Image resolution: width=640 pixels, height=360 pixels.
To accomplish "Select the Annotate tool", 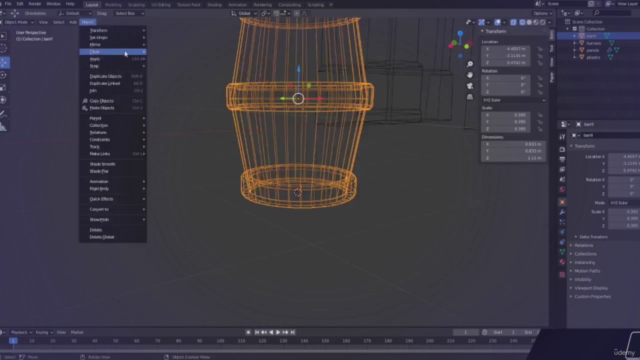I will [x=4, y=114].
